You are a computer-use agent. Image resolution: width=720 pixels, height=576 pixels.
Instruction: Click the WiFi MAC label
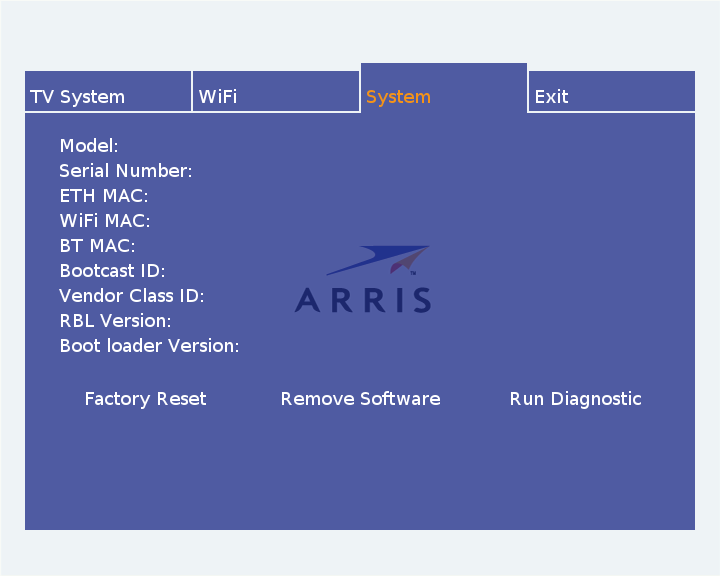point(104,221)
